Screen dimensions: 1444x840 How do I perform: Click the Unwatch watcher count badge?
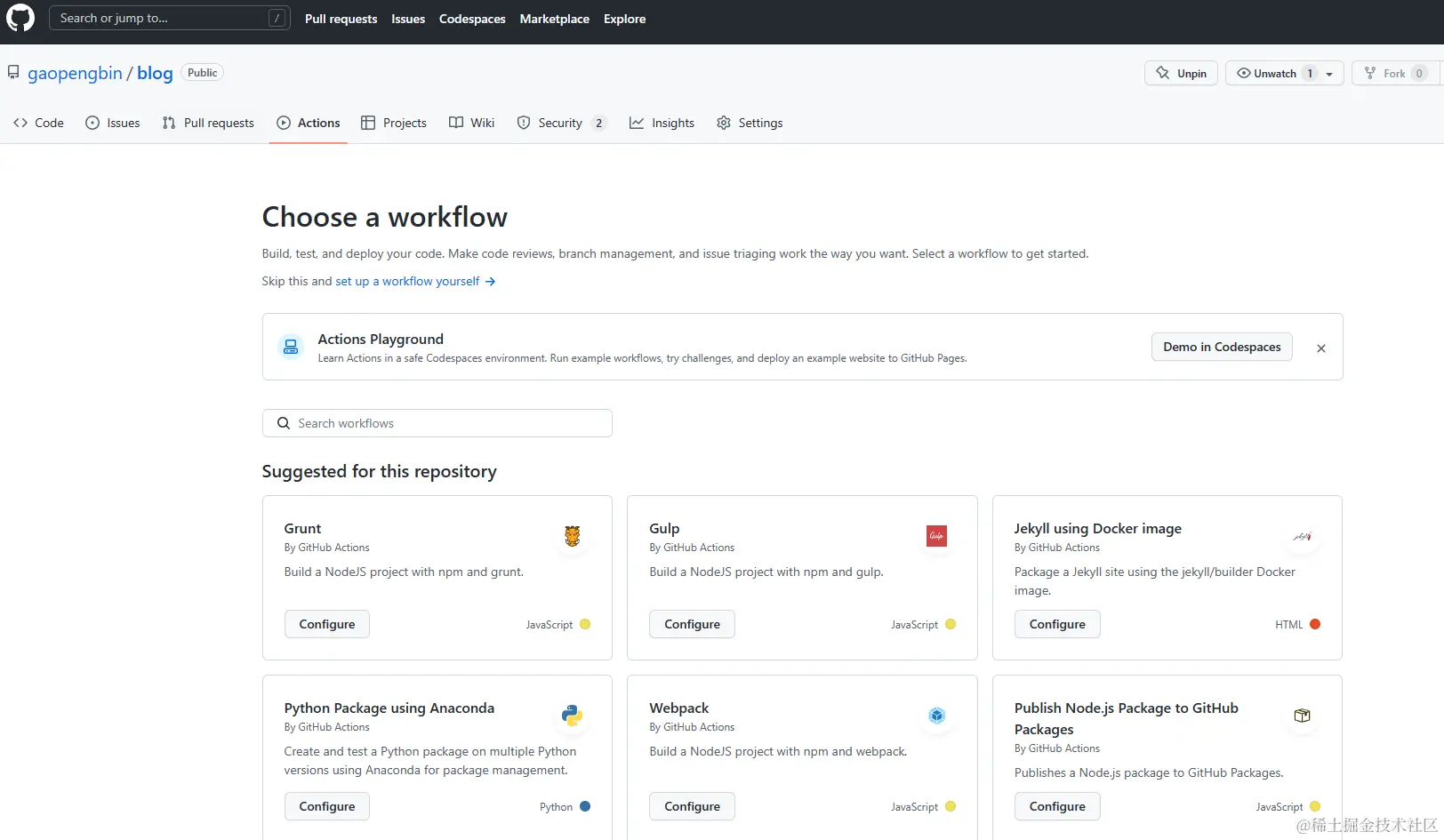point(1310,74)
